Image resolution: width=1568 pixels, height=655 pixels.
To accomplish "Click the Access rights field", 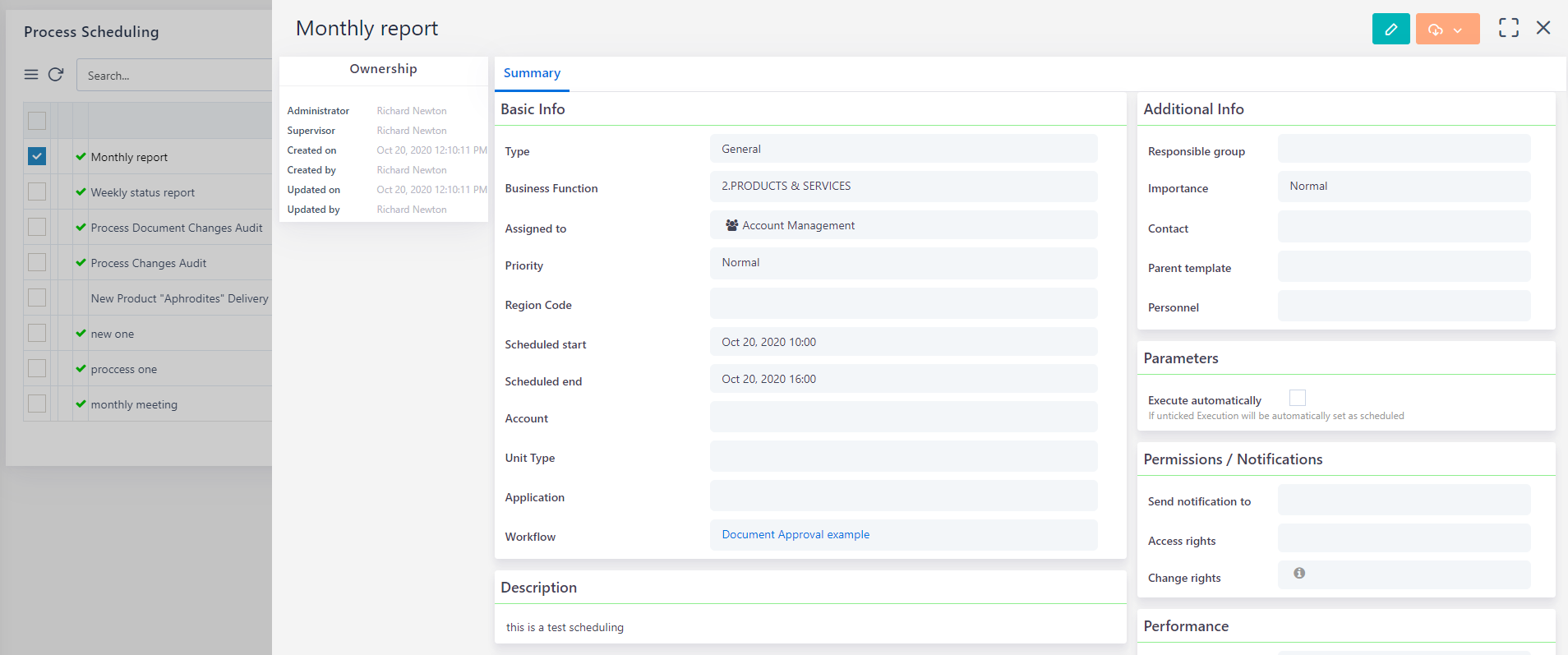I will click(x=1404, y=538).
